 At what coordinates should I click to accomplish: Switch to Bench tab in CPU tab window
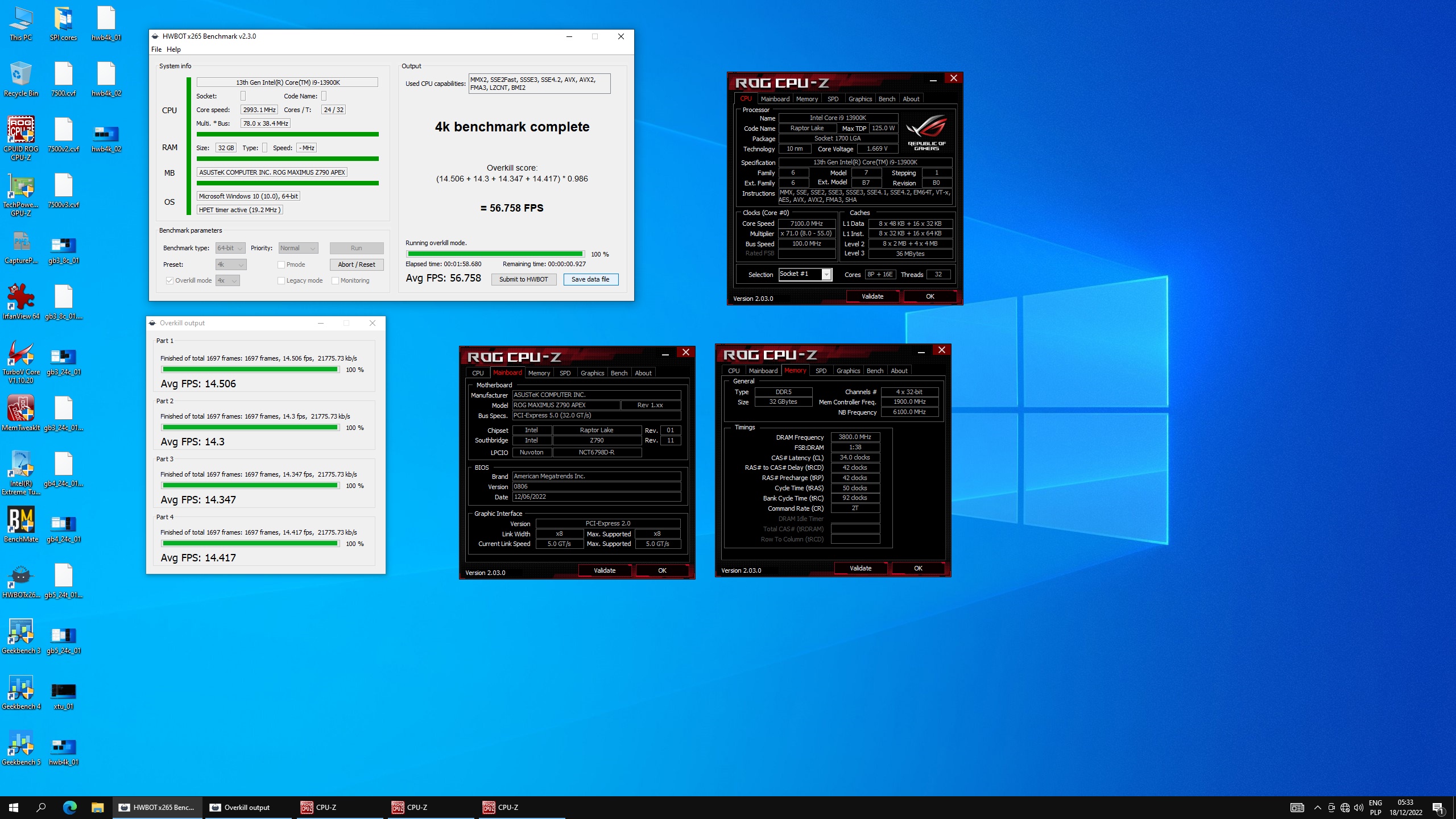[887, 99]
